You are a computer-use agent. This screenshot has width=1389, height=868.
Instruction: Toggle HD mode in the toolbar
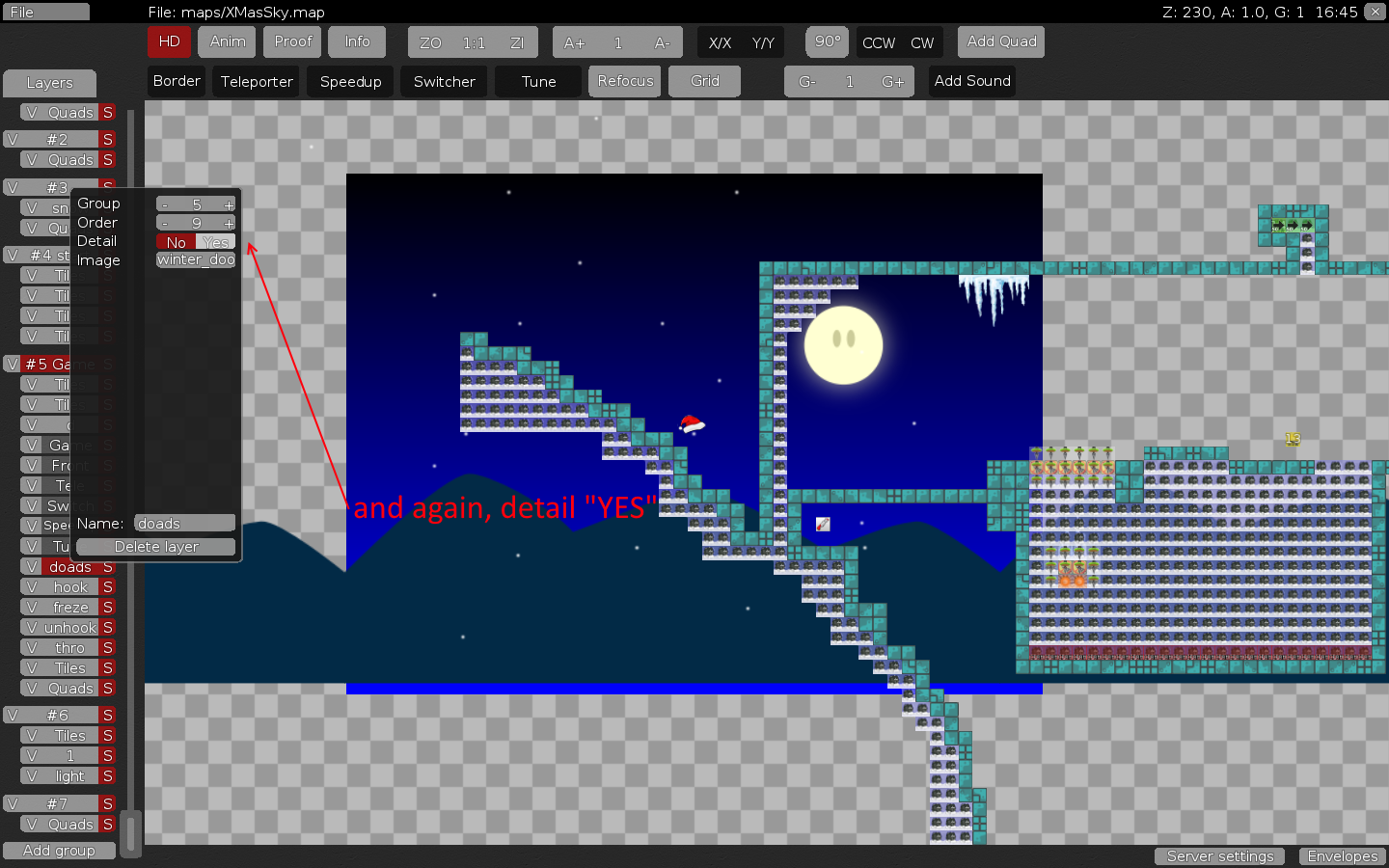[169, 41]
